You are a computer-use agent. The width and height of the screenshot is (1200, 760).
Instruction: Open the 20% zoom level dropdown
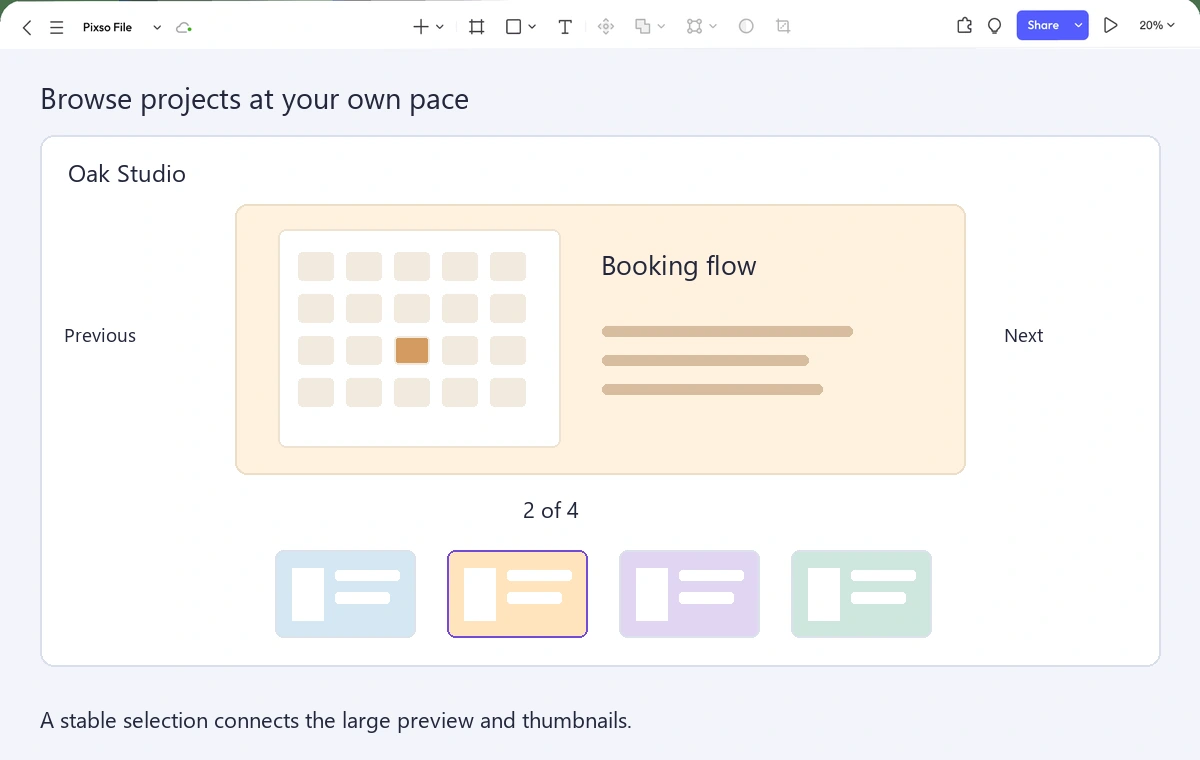point(1157,26)
